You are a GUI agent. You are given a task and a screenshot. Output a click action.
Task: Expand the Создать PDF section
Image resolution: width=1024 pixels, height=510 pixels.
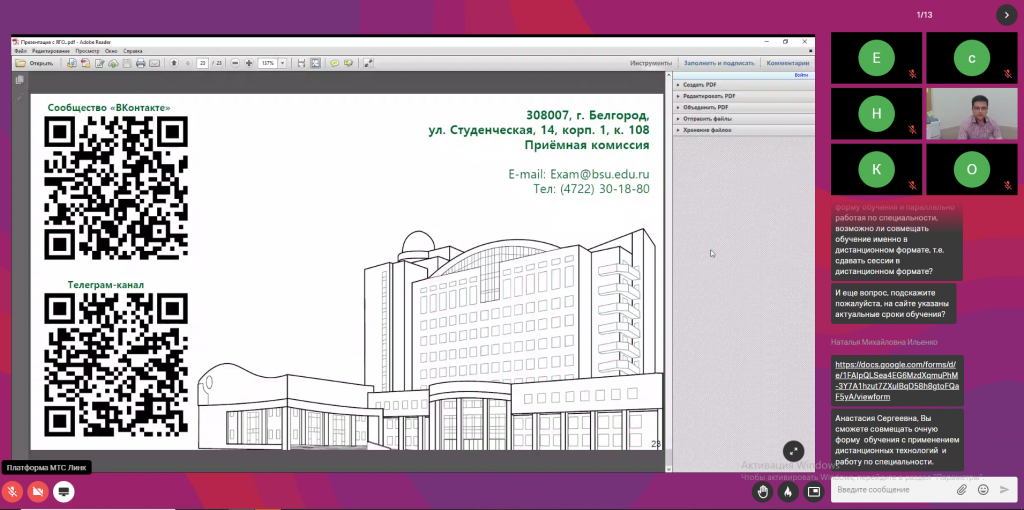[x=744, y=85]
